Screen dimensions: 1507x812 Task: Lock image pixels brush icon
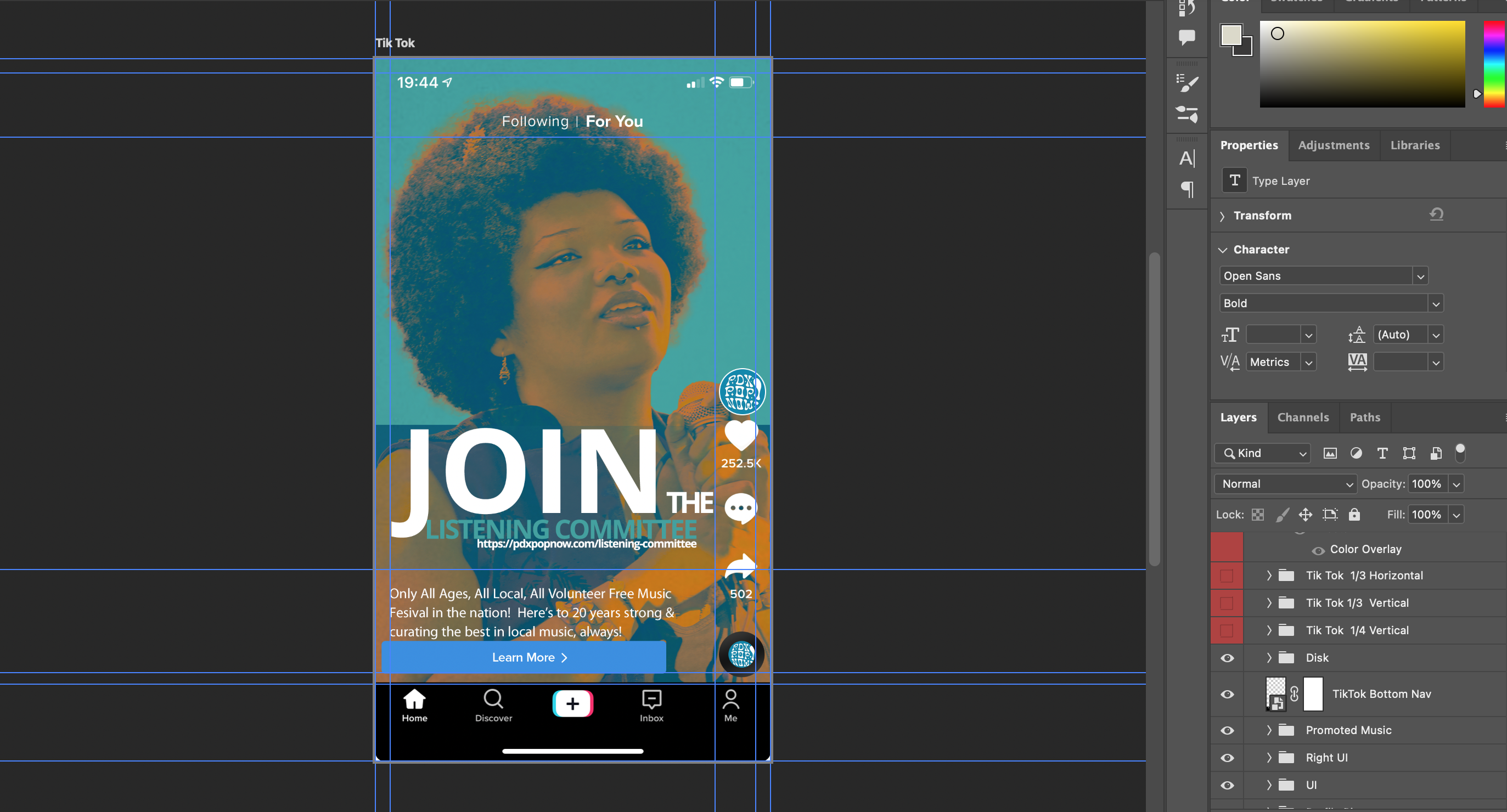point(1282,515)
